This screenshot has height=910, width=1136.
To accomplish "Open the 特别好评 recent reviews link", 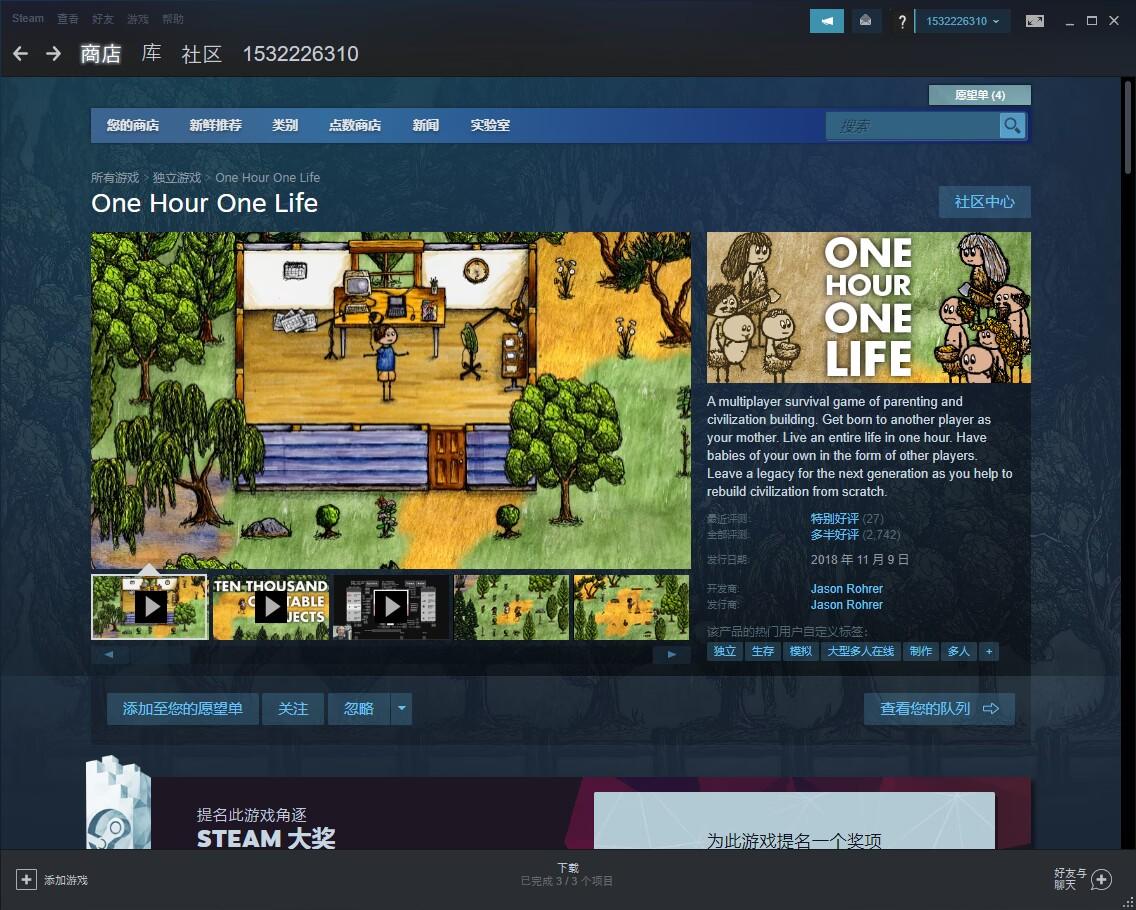I will (835, 519).
